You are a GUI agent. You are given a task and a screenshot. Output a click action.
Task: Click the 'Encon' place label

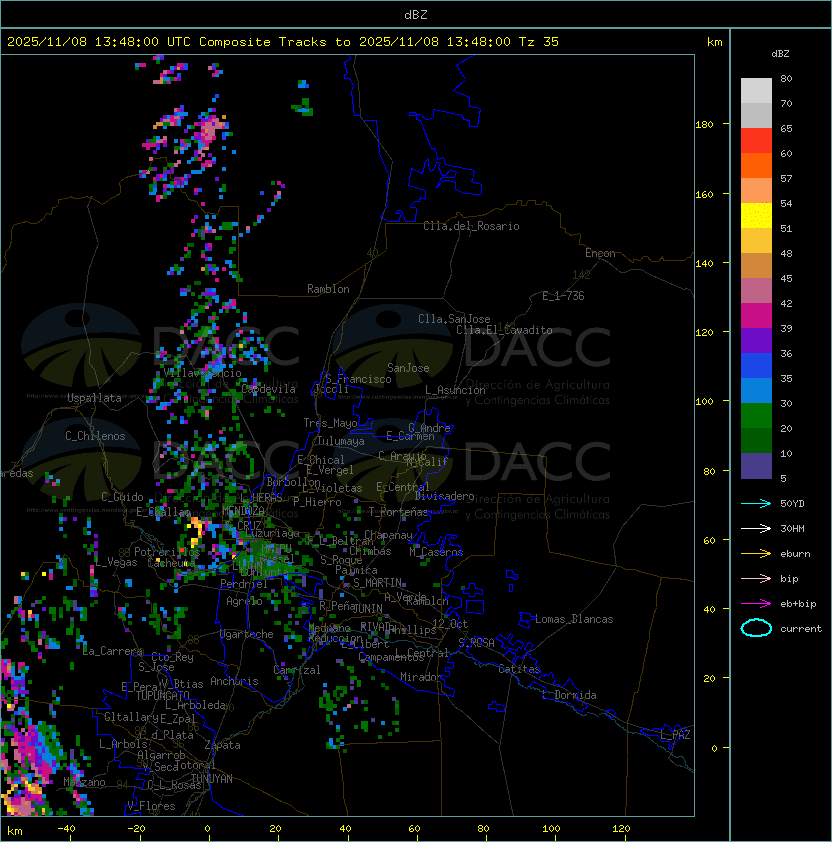click(x=600, y=253)
